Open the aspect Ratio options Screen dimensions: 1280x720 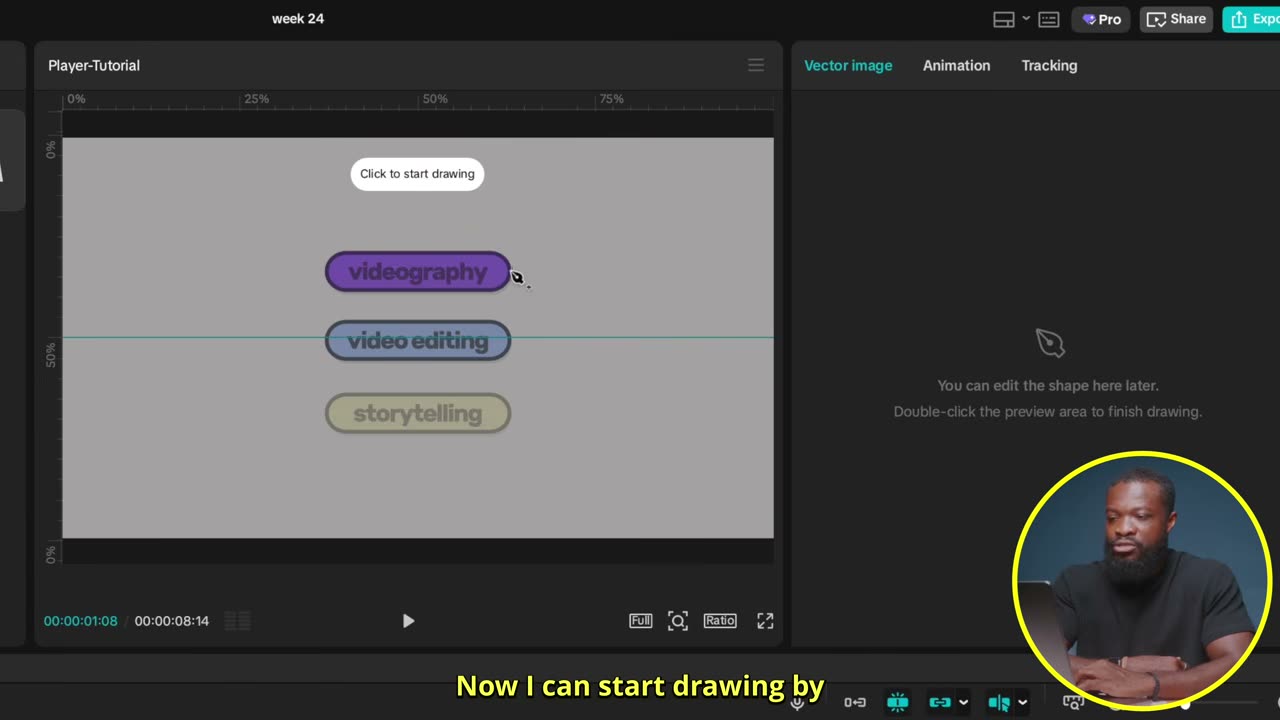pos(720,621)
